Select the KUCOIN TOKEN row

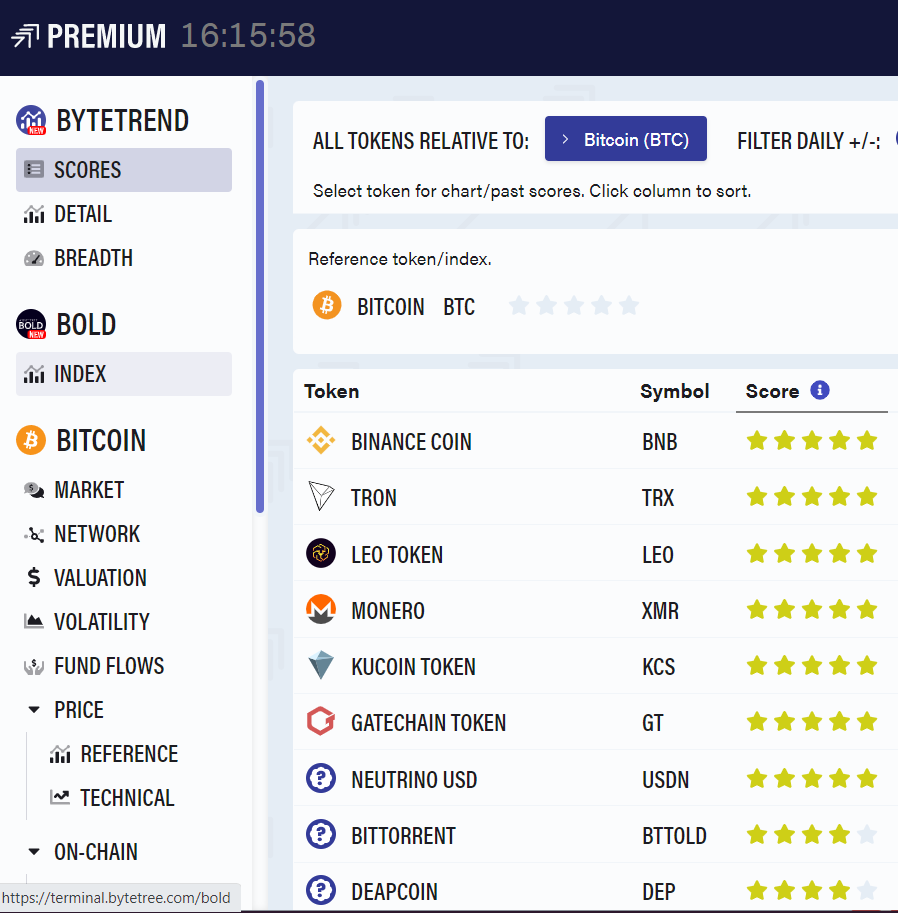[595, 666]
